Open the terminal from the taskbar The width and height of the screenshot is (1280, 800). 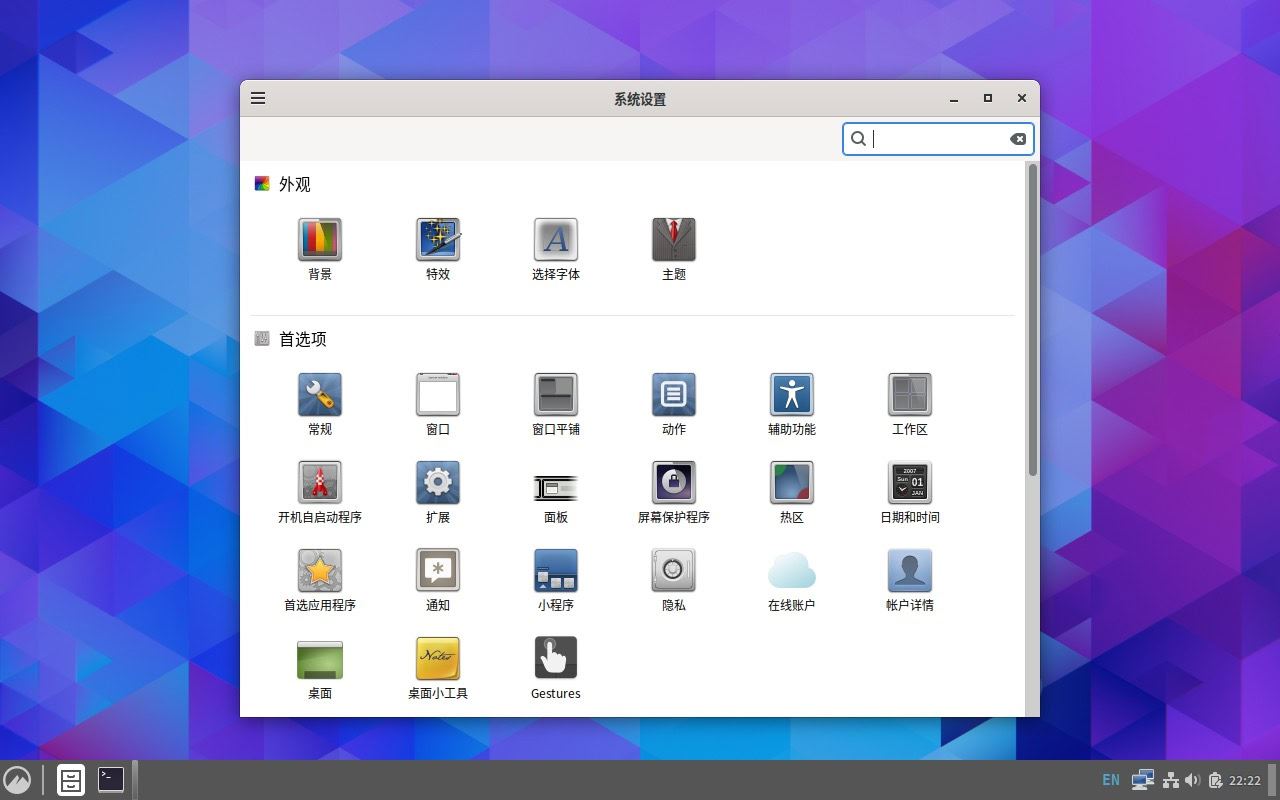110,779
